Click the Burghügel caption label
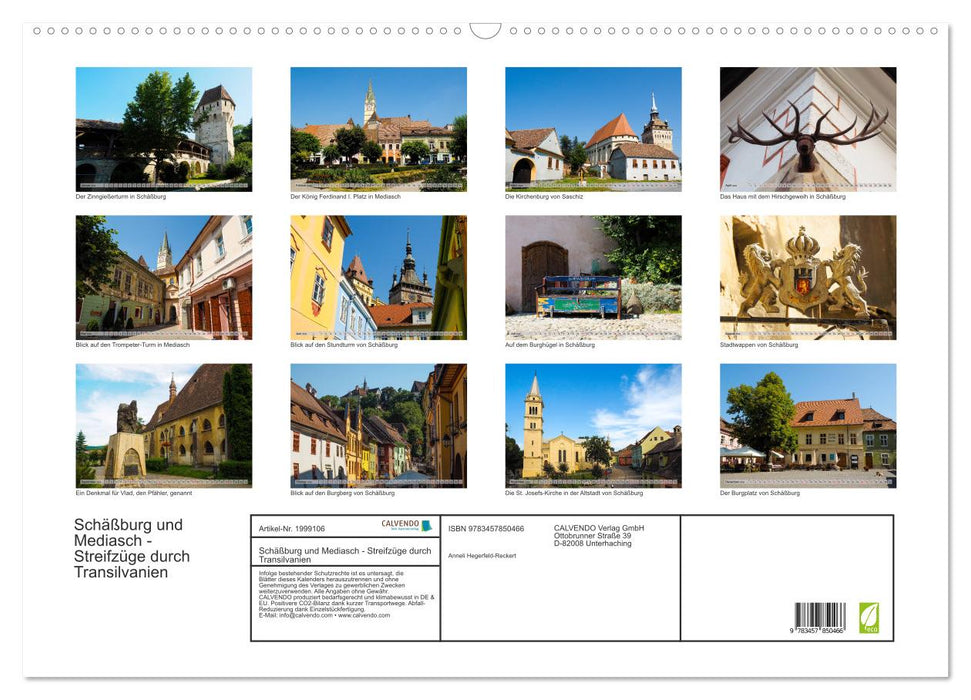 click(x=553, y=343)
